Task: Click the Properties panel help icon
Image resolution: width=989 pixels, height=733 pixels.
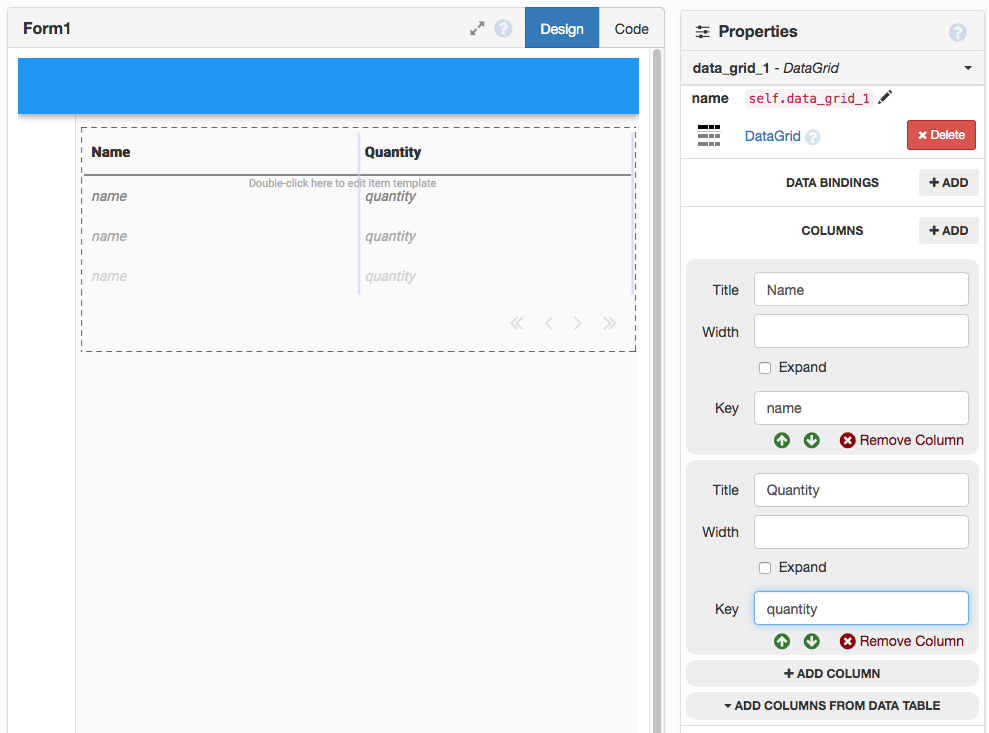Action: tap(957, 32)
